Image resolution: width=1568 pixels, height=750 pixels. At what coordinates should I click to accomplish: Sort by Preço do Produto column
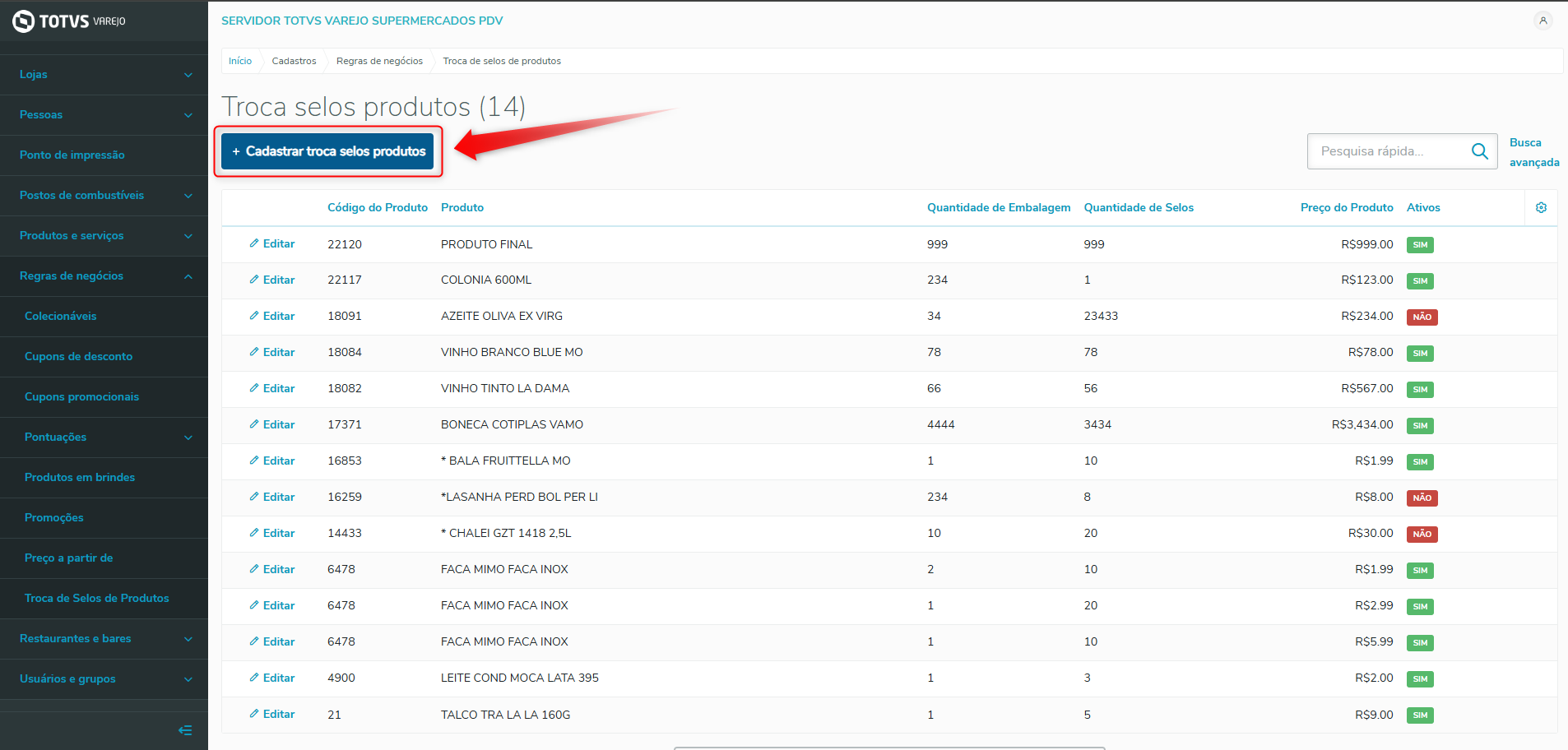click(x=1347, y=207)
